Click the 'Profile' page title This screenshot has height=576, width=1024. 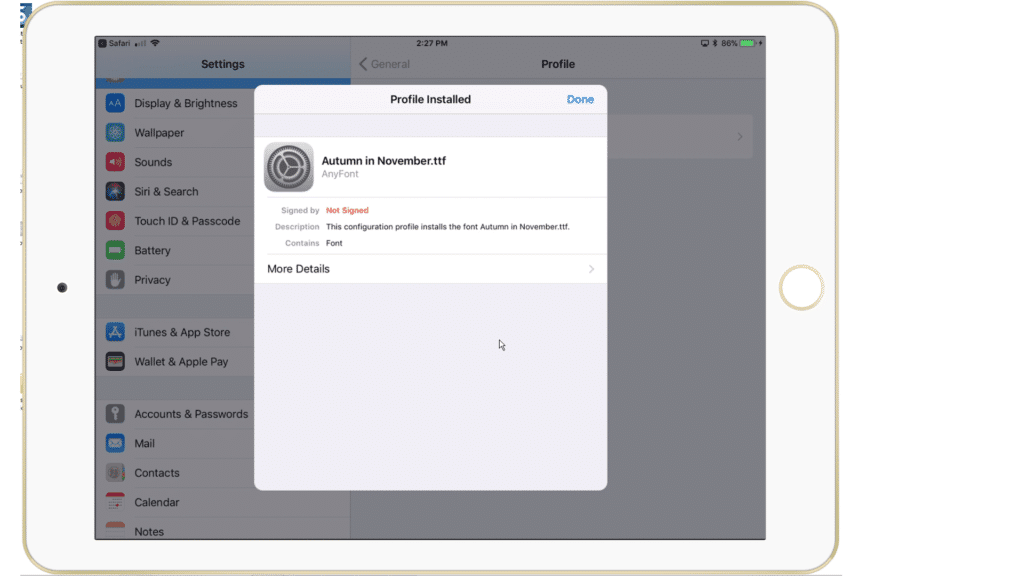[558, 64]
